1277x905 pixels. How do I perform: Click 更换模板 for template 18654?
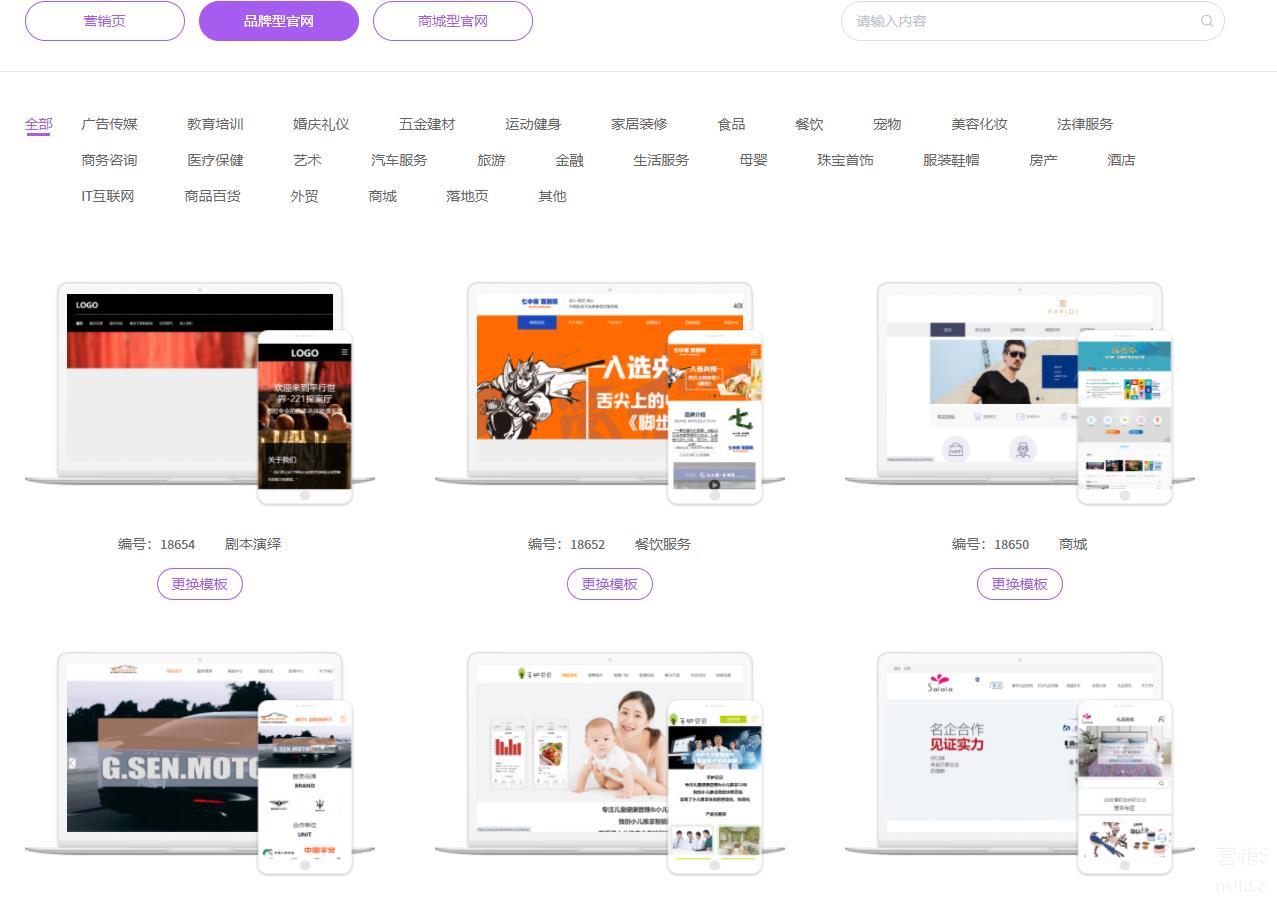pos(200,584)
